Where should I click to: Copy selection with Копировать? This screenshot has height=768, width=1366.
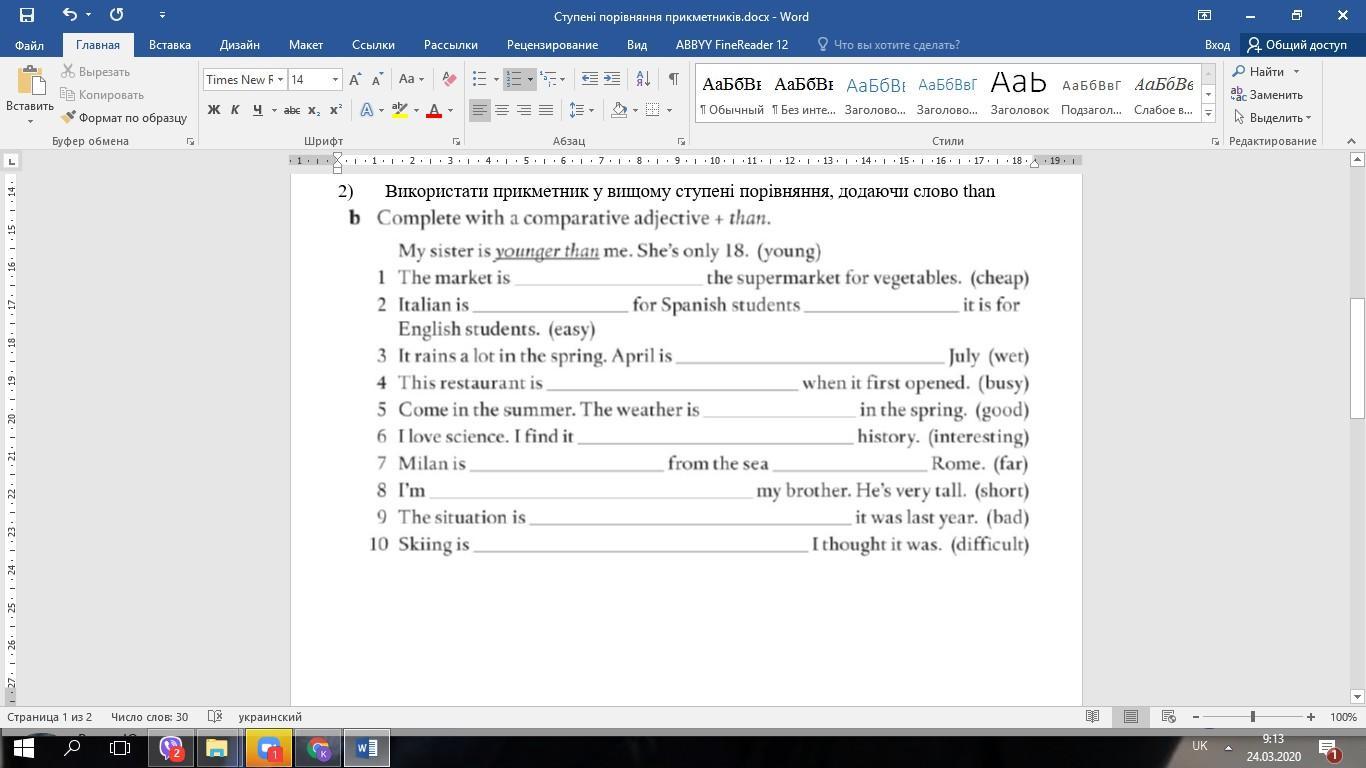click(x=102, y=95)
